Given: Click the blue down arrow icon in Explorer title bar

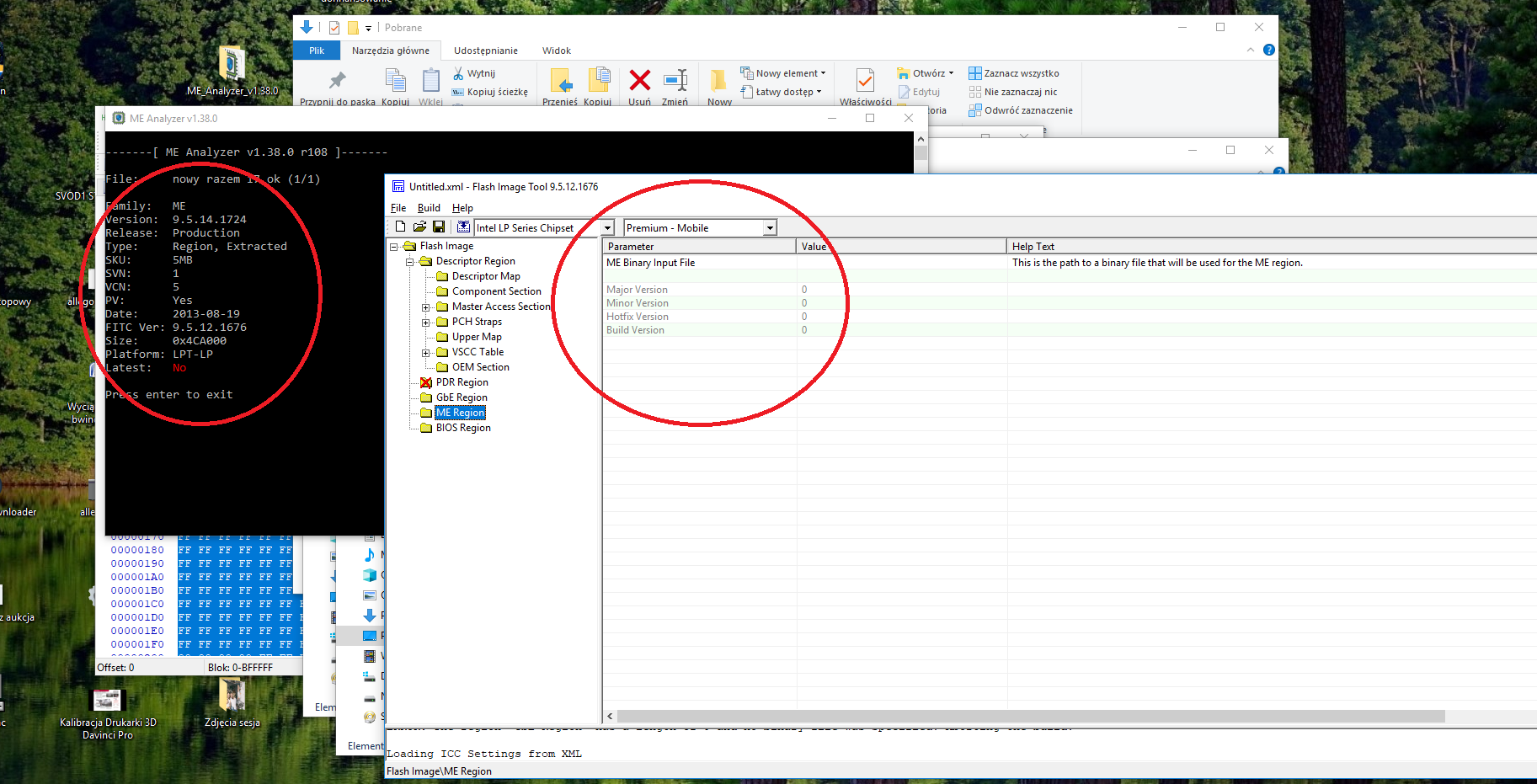Looking at the screenshot, I should (307, 27).
